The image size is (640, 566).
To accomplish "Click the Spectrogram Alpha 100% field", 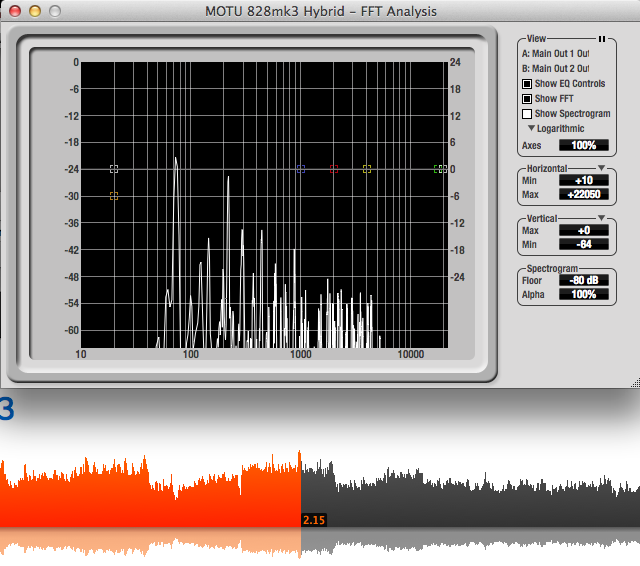I will click(584, 294).
